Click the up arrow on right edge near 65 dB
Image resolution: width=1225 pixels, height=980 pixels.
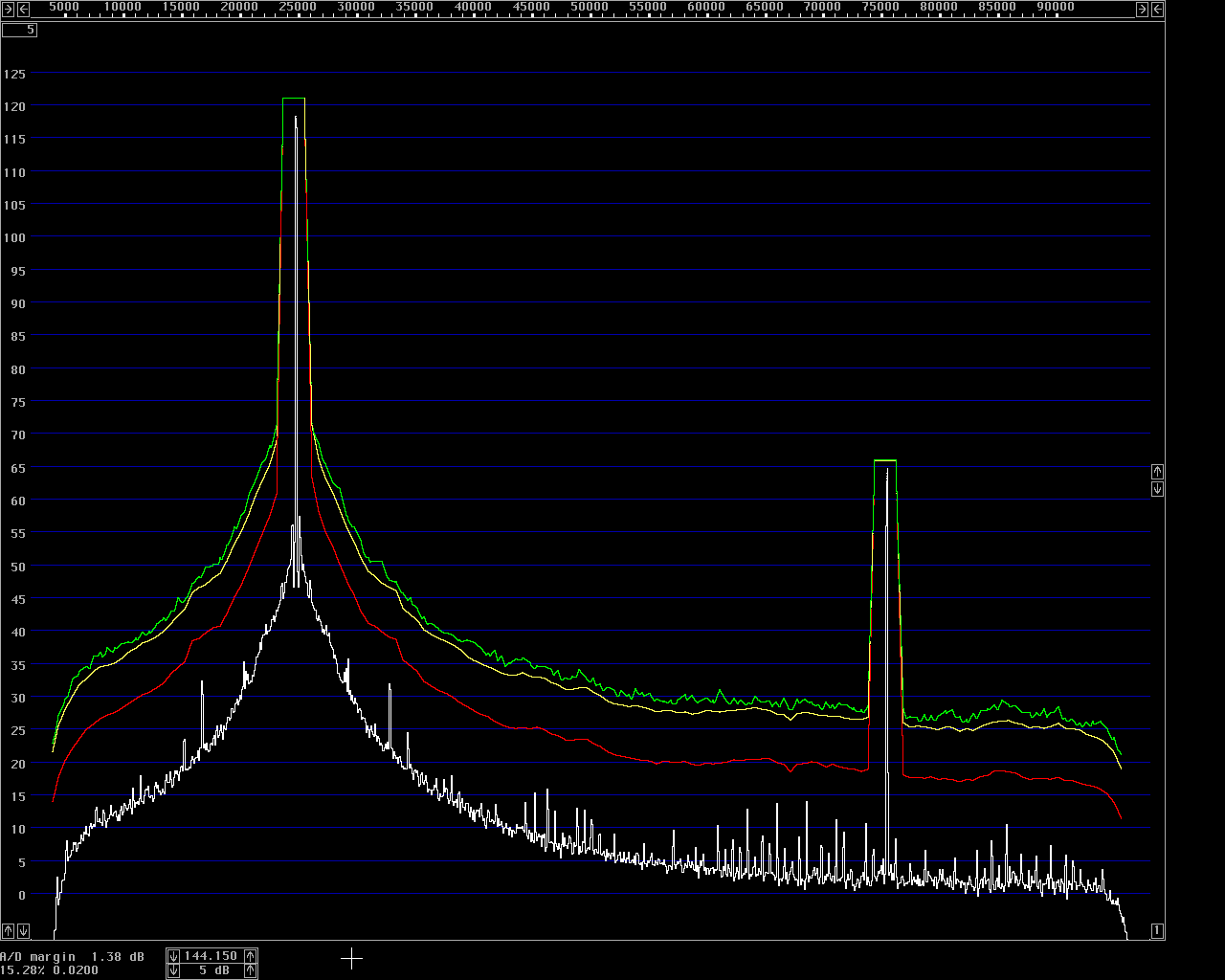1157,471
